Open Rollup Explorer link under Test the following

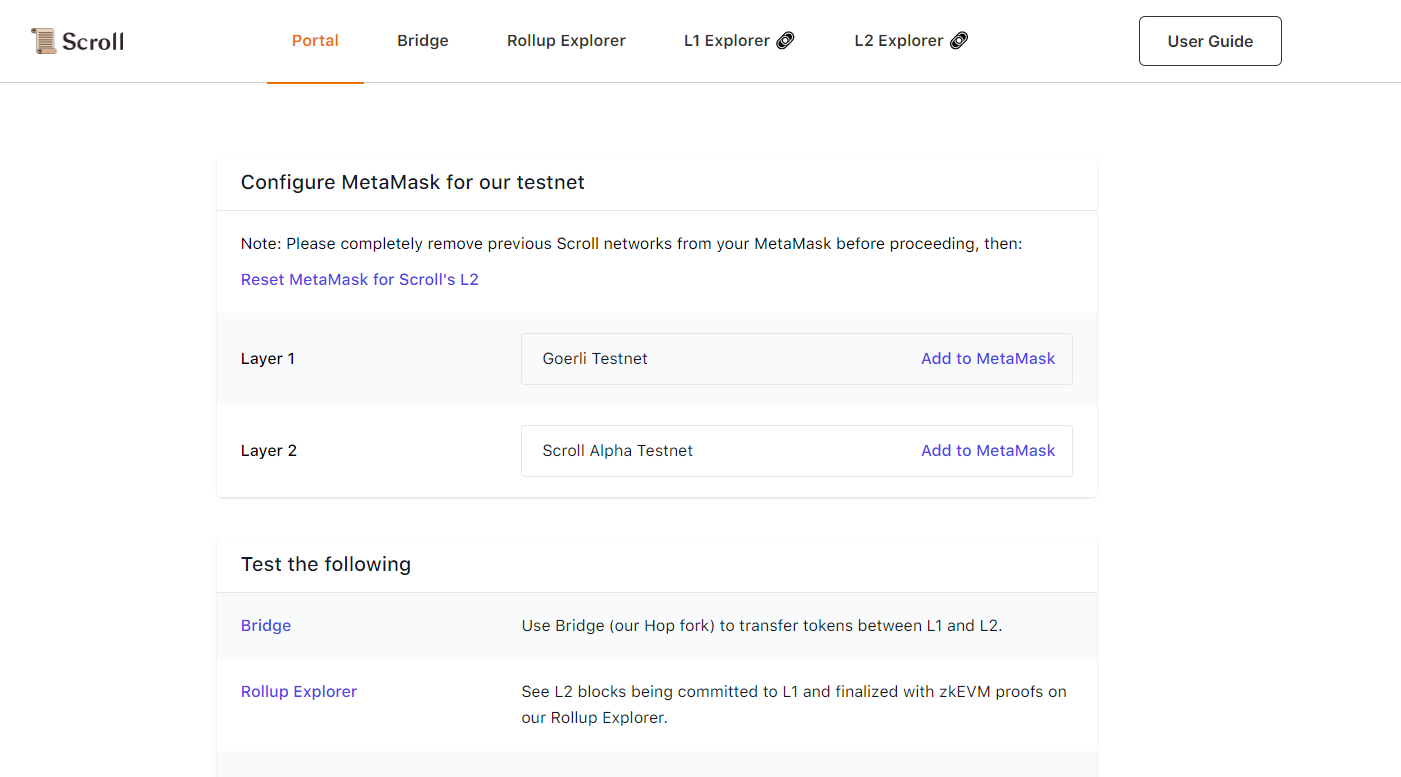299,692
